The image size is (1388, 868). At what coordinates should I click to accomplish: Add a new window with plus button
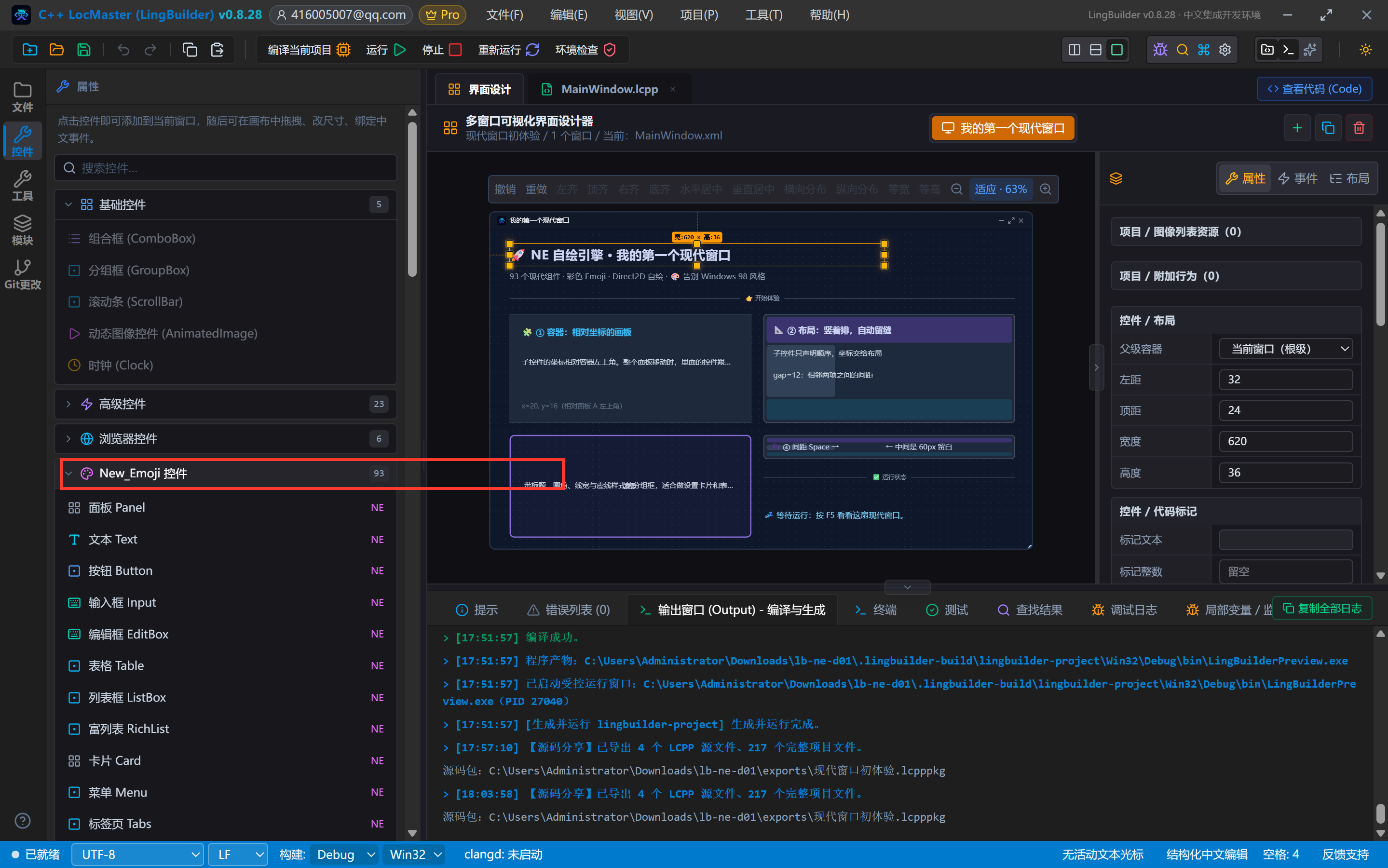click(1297, 128)
